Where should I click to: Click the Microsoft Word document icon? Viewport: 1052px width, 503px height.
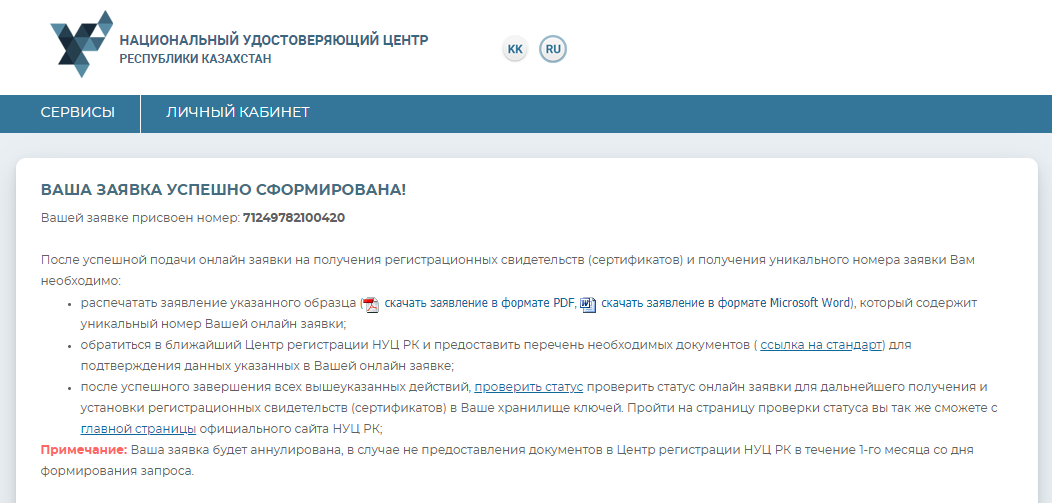588,304
